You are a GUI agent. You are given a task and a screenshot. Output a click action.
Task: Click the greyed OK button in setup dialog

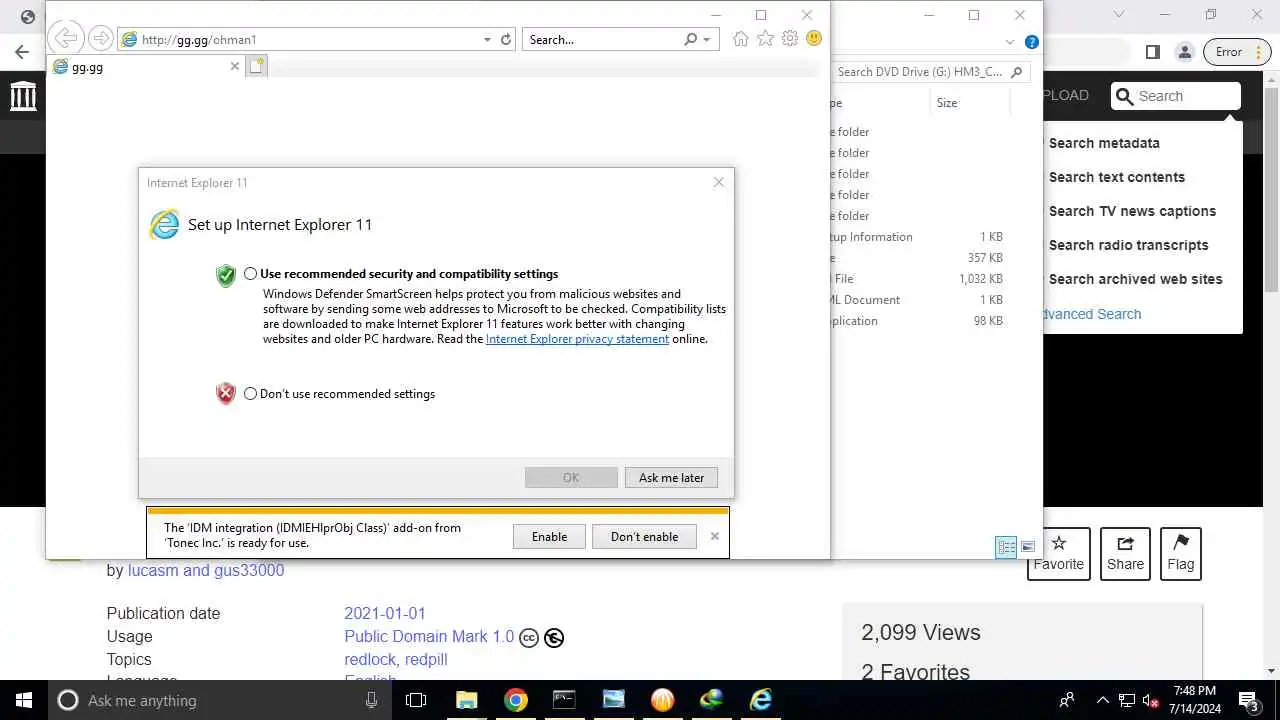click(x=571, y=478)
